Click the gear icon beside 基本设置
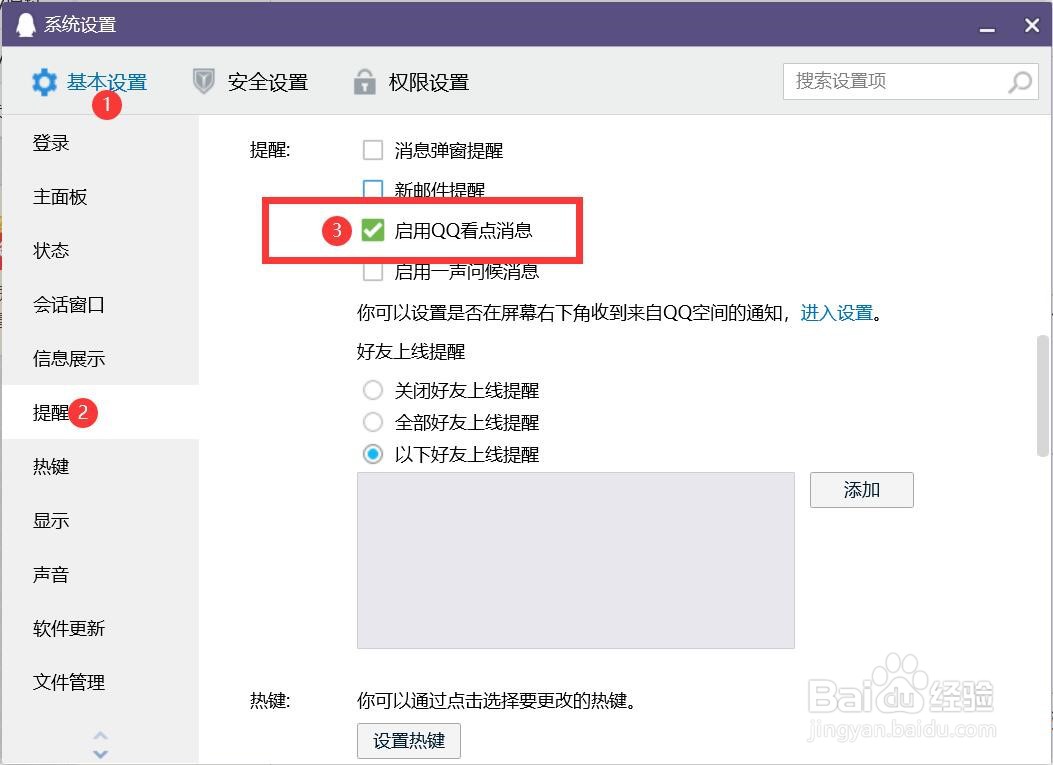Viewport: 1053px width, 765px height. (44, 82)
